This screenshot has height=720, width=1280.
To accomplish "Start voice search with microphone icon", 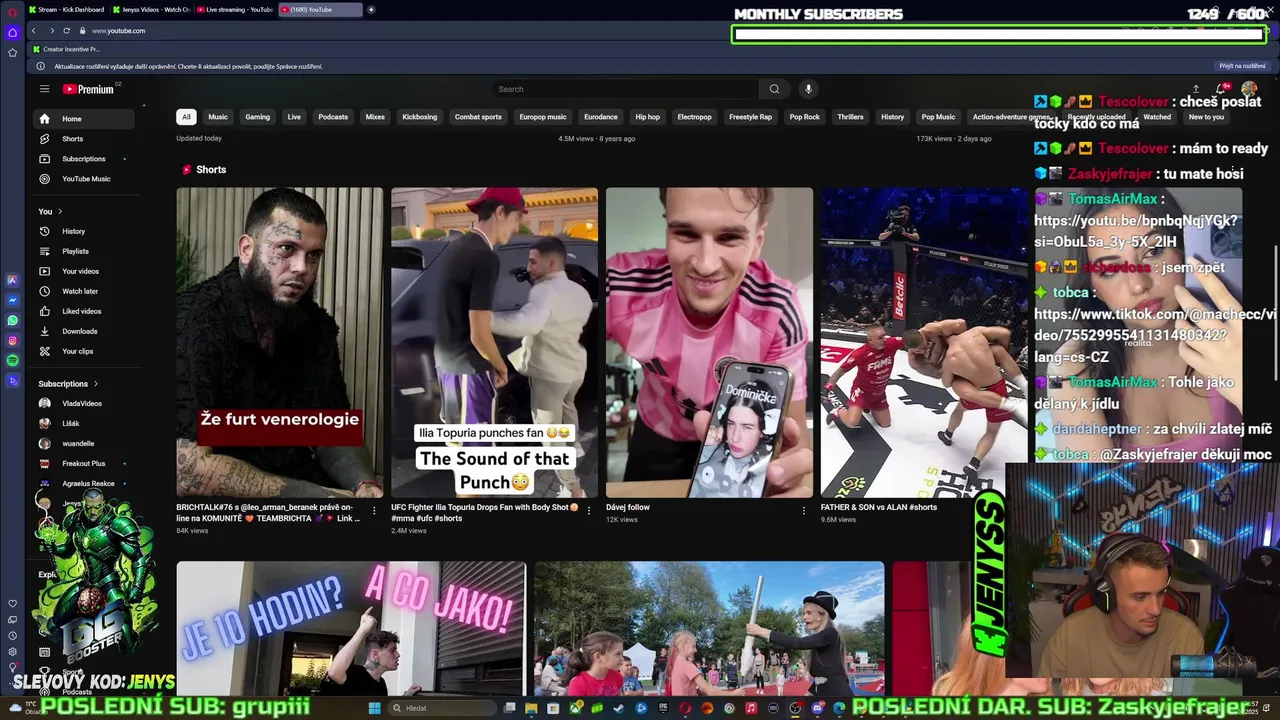I will coord(808,89).
